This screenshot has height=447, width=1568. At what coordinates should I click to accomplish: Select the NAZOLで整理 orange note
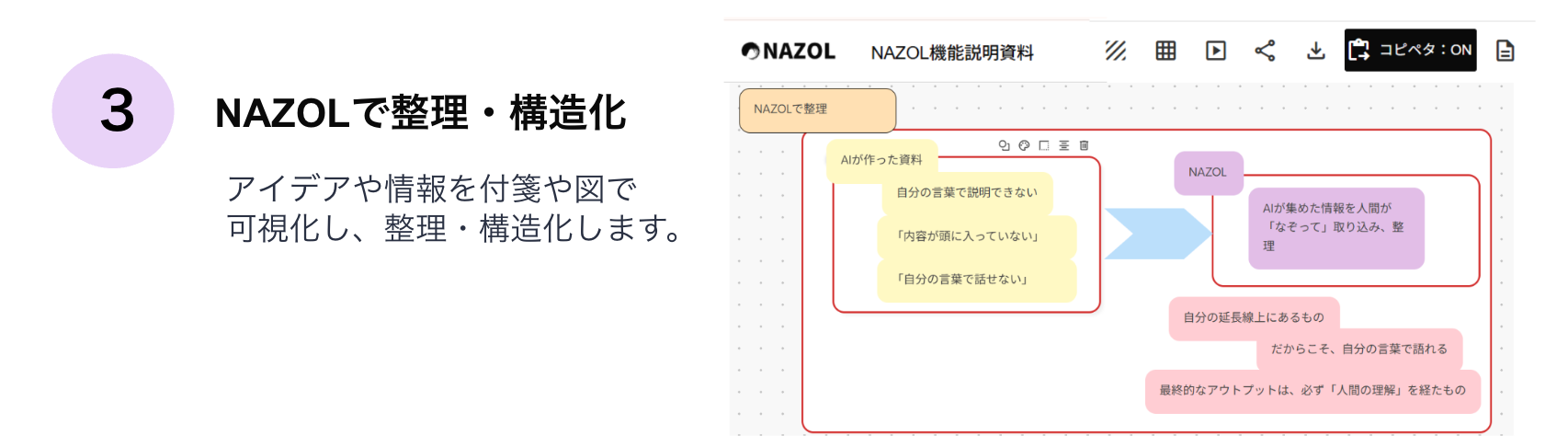click(818, 110)
